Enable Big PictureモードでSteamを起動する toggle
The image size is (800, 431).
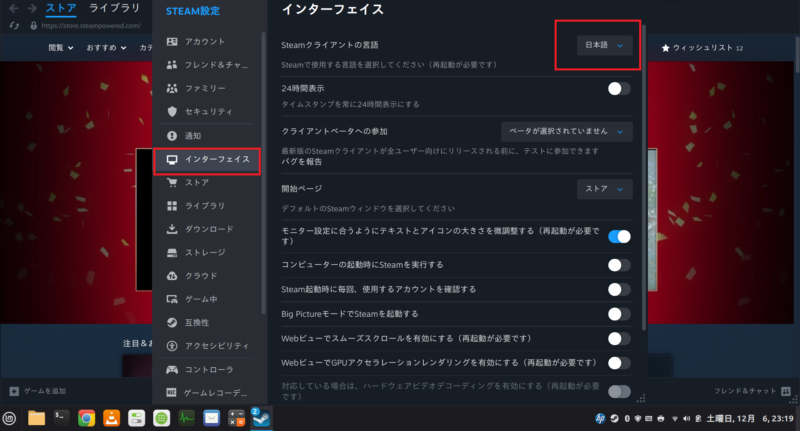coord(619,314)
